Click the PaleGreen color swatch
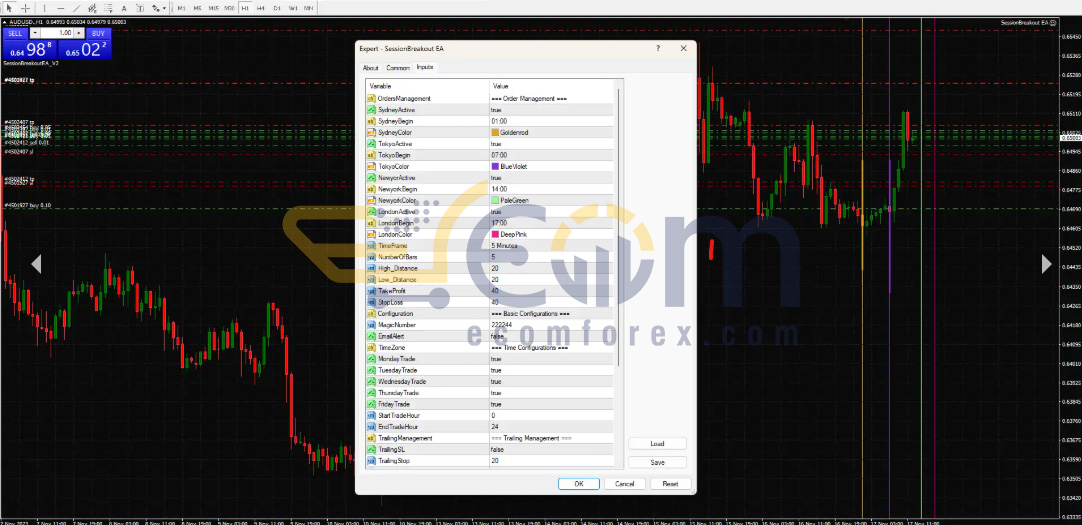The width and height of the screenshot is (1082, 525). 495,200
